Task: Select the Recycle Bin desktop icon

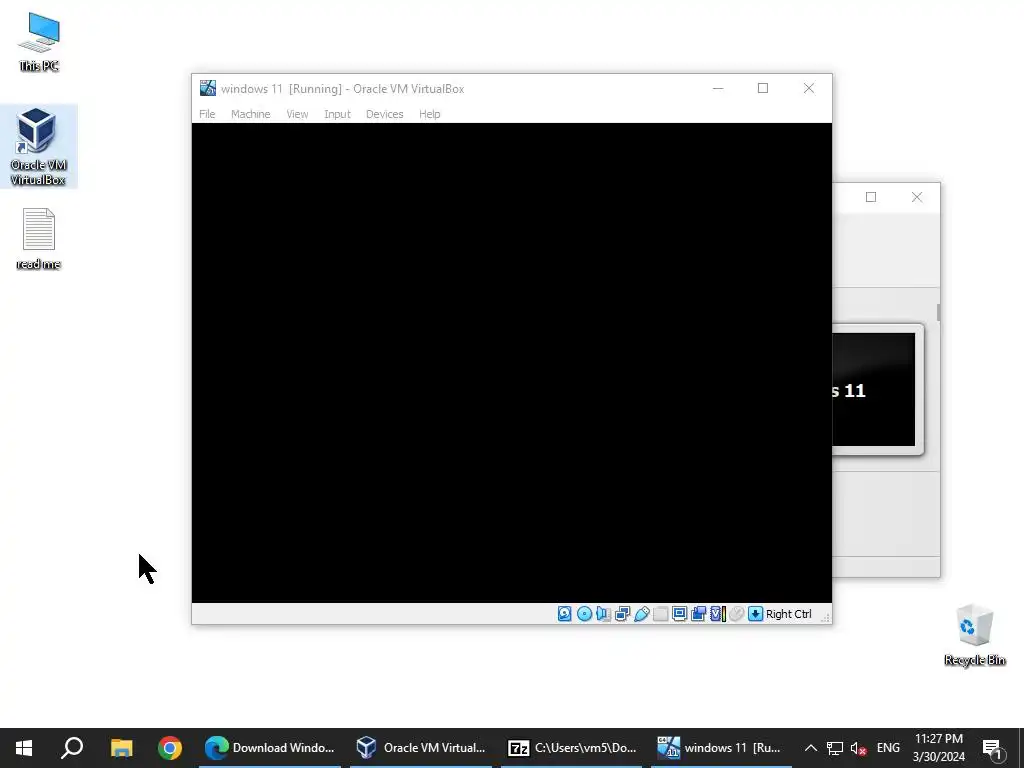Action: (974, 635)
